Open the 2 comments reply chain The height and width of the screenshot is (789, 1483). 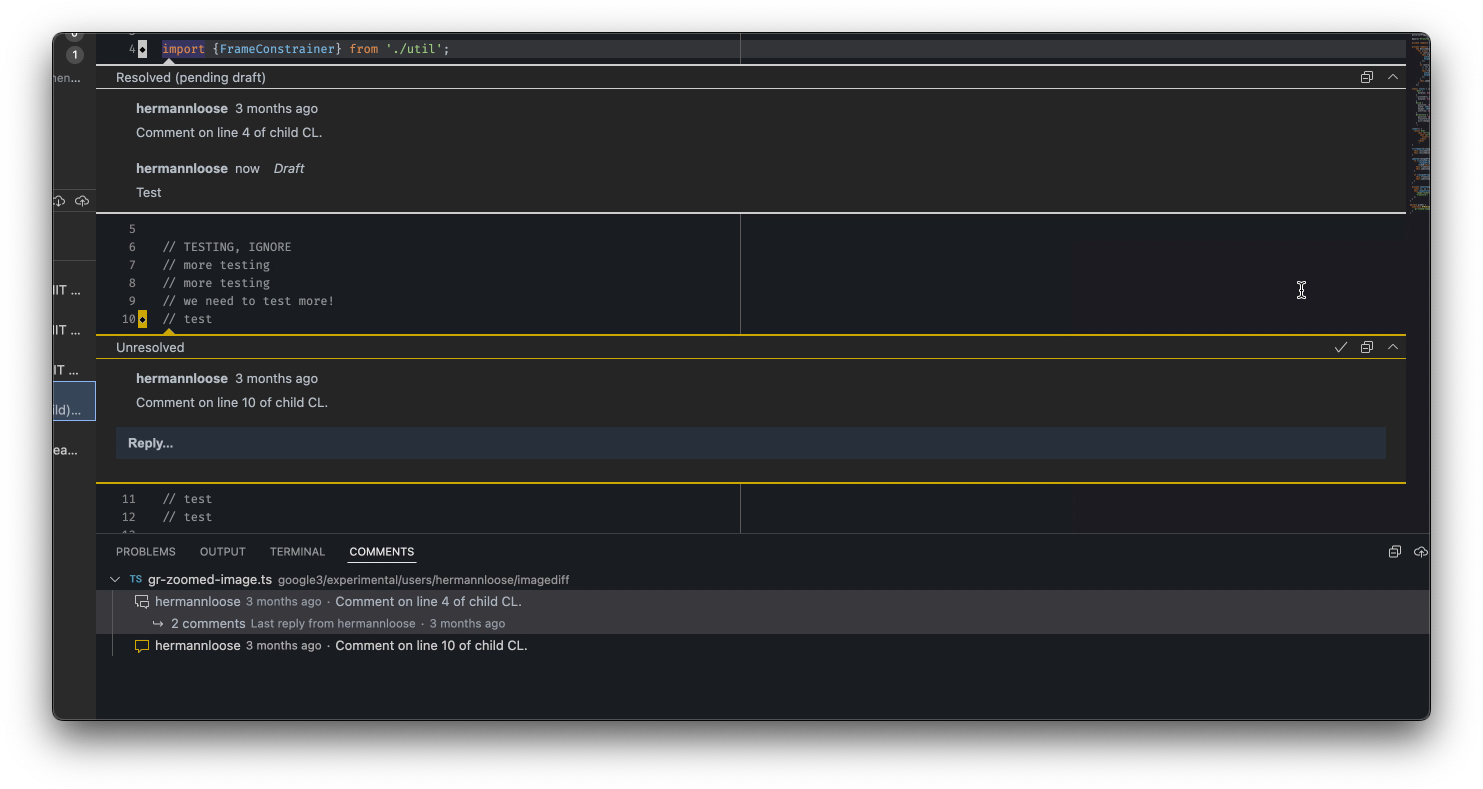208,623
